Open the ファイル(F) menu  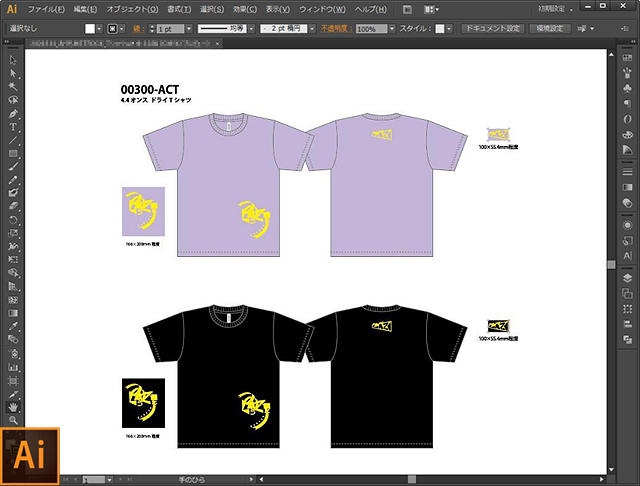pos(48,8)
